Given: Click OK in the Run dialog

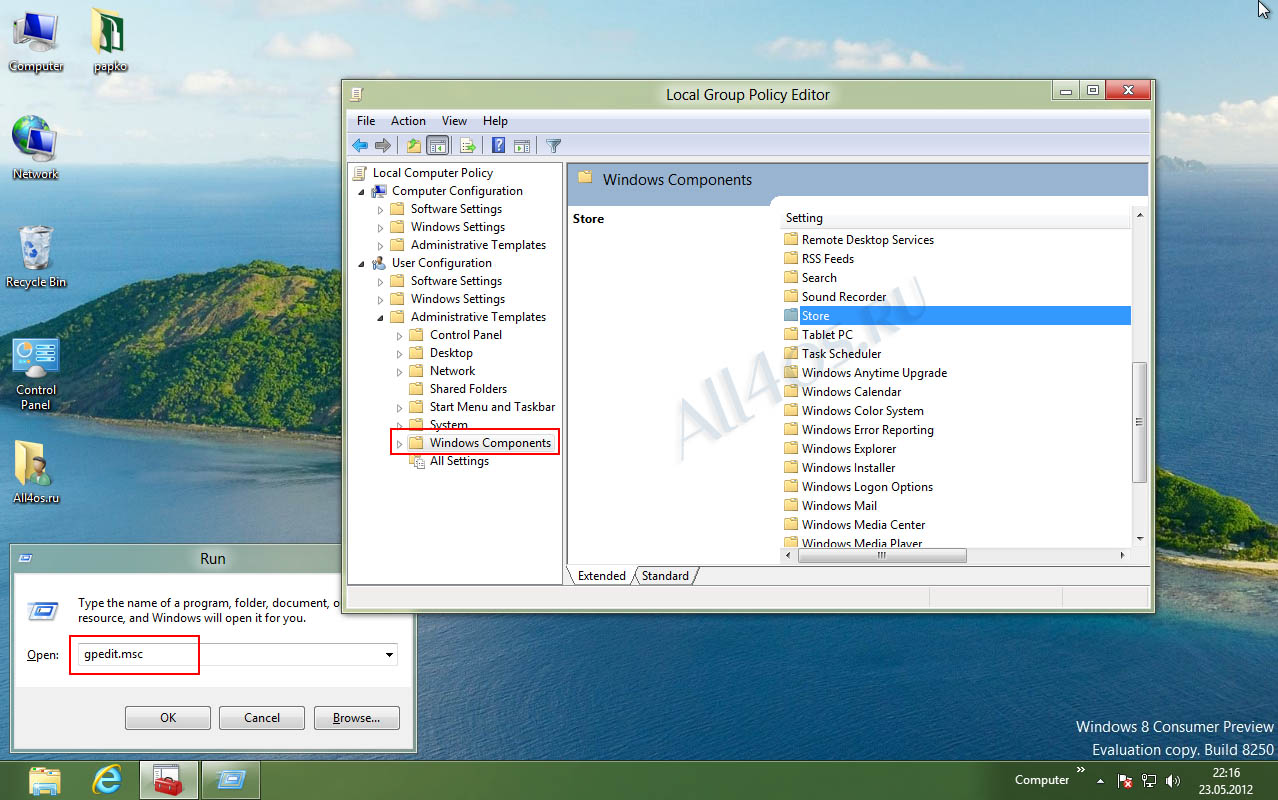Looking at the screenshot, I should [x=168, y=718].
